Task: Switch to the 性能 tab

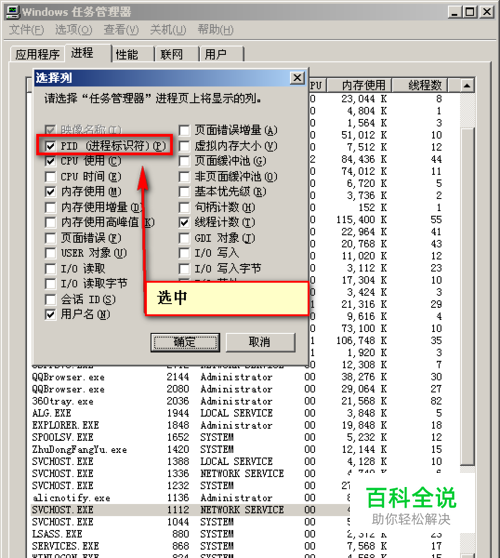Action: [132, 54]
